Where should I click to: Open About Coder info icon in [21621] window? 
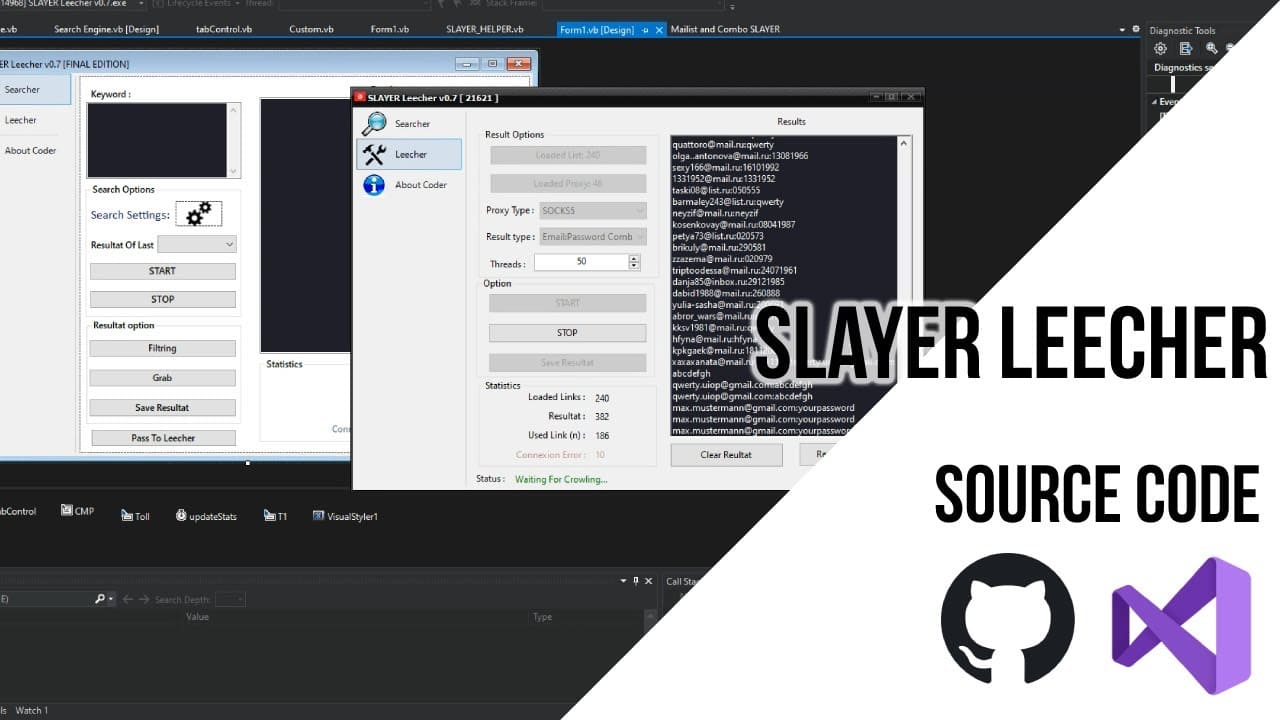[x=374, y=185]
